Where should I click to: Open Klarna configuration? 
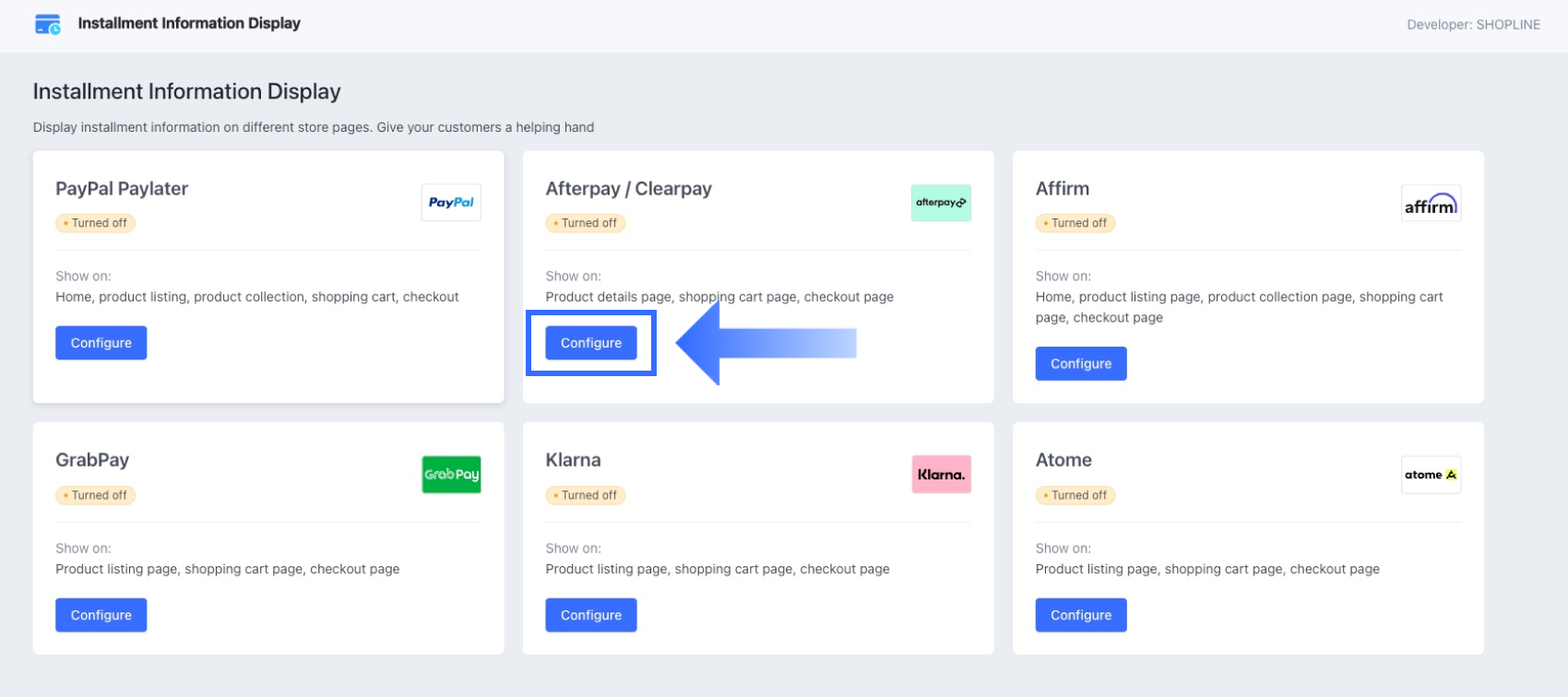pyautogui.click(x=591, y=615)
